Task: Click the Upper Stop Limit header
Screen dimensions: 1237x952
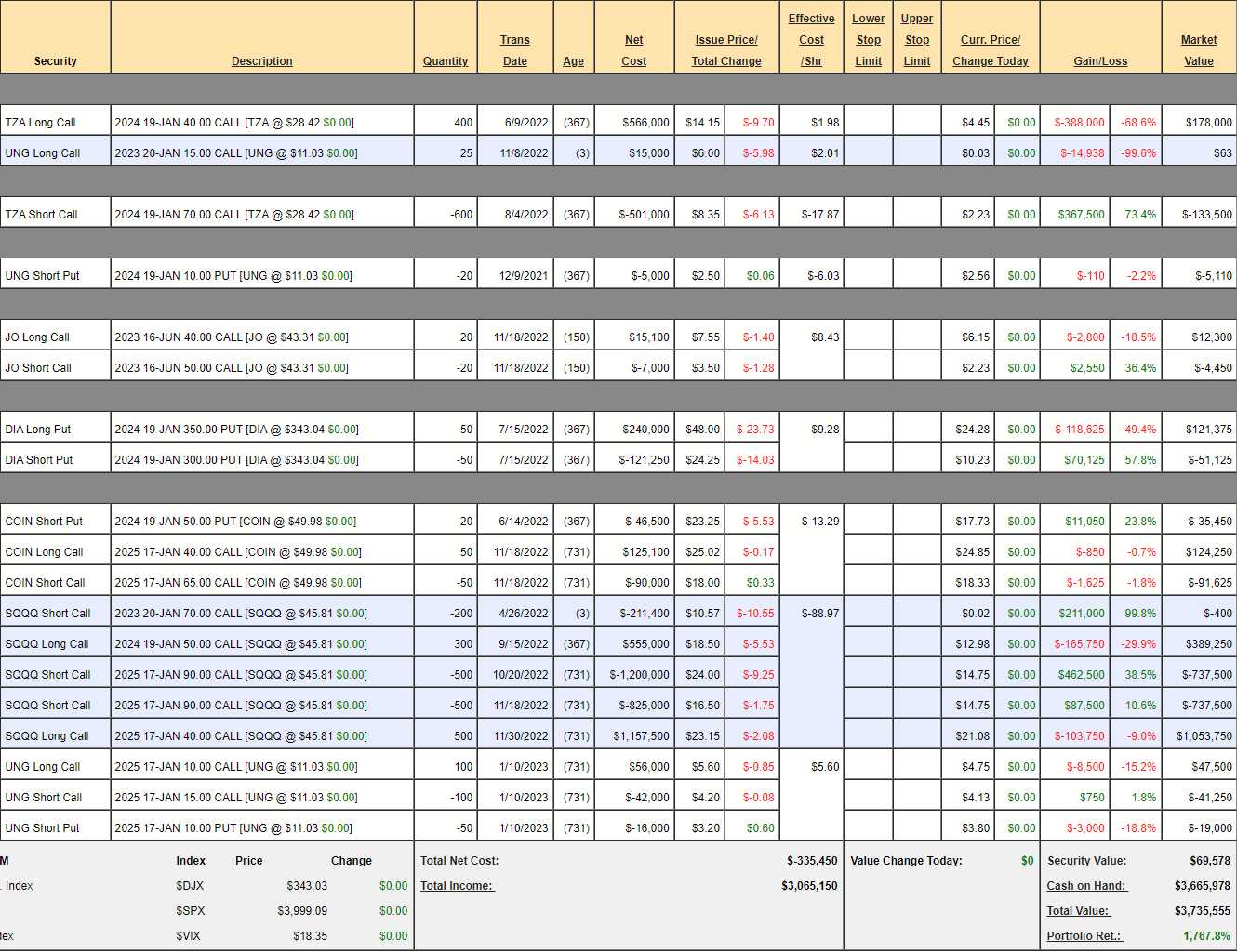Action: 916,40
